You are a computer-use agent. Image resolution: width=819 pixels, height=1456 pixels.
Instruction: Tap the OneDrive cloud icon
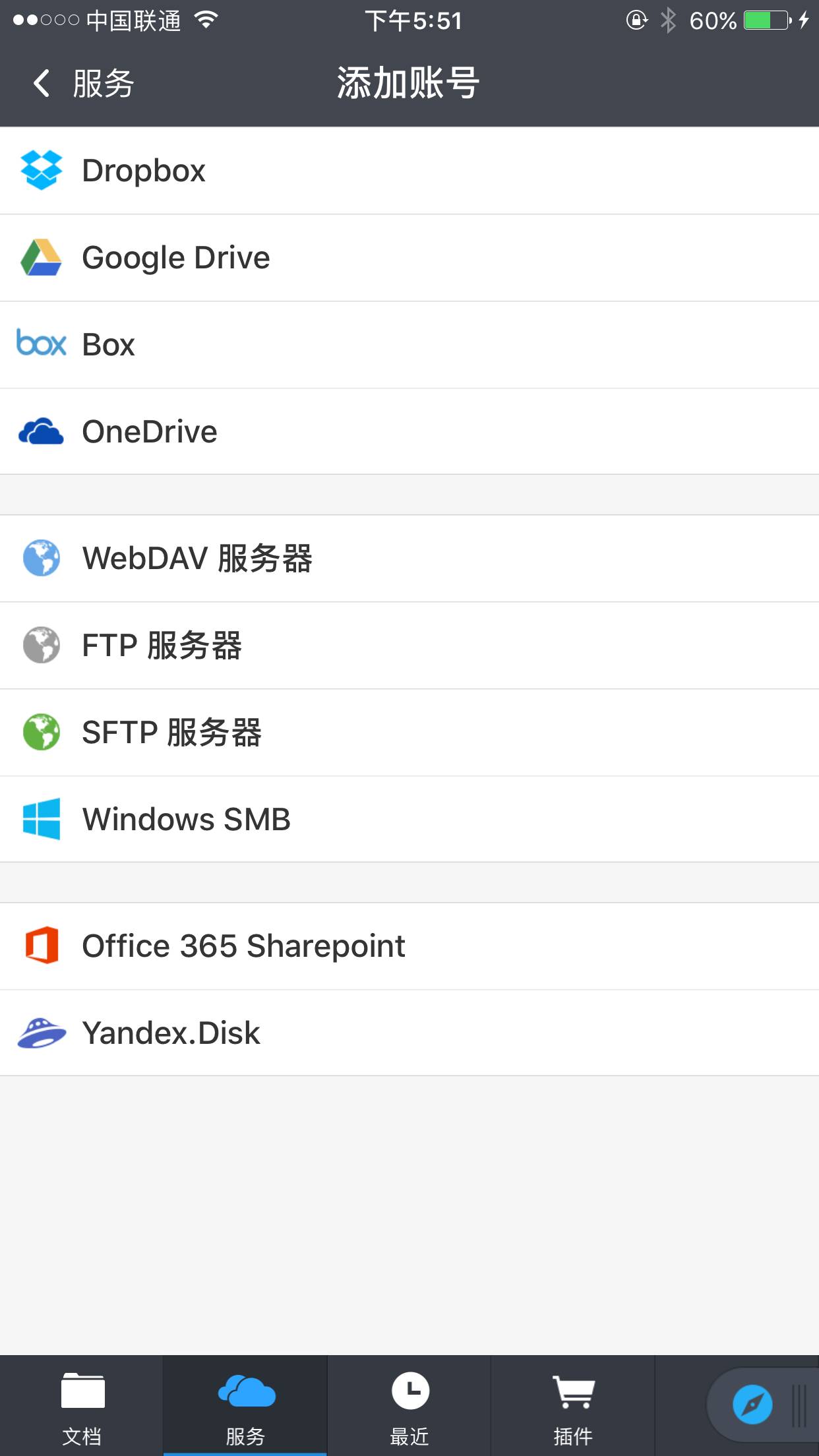42,431
